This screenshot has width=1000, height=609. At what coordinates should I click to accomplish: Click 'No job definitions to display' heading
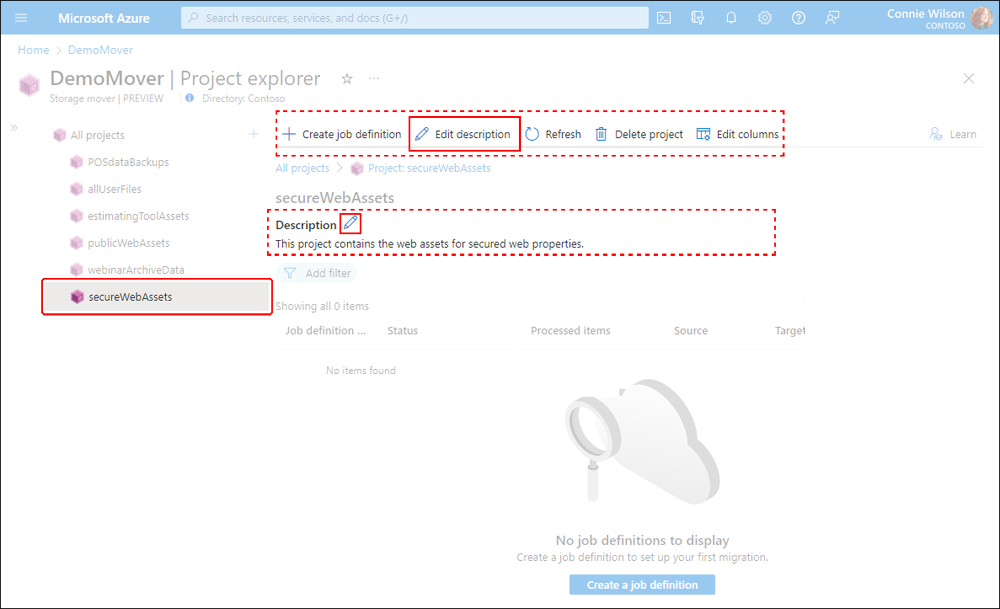(x=642, y=540)
